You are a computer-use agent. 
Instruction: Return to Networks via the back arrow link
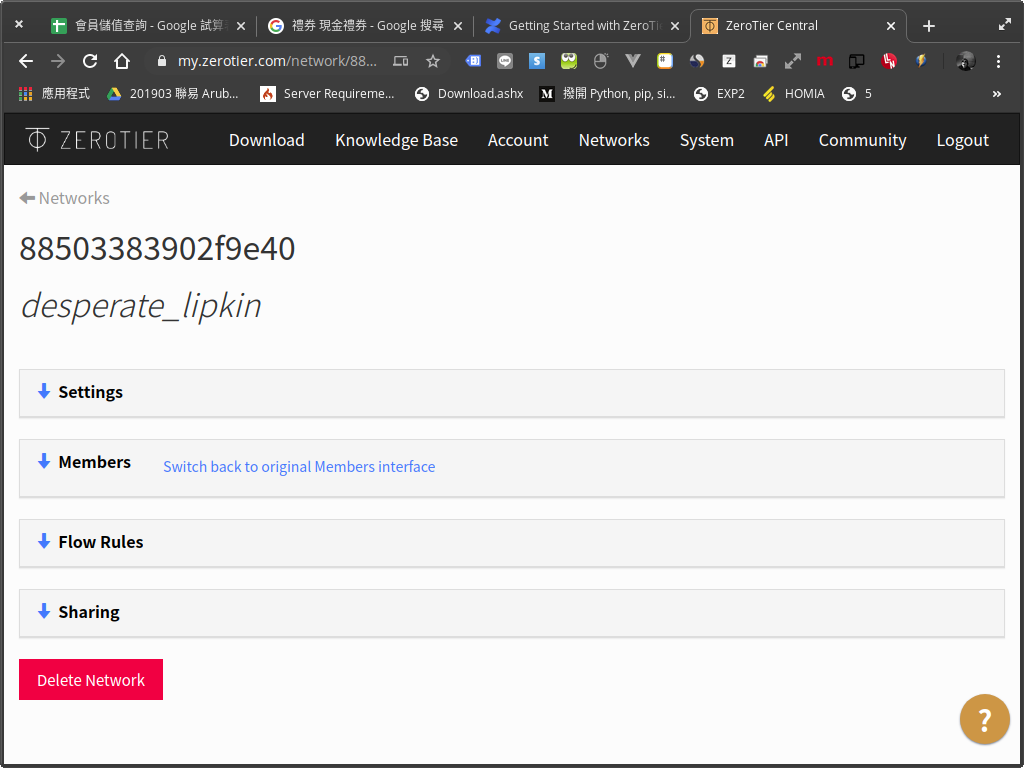[x=65, y=198]
